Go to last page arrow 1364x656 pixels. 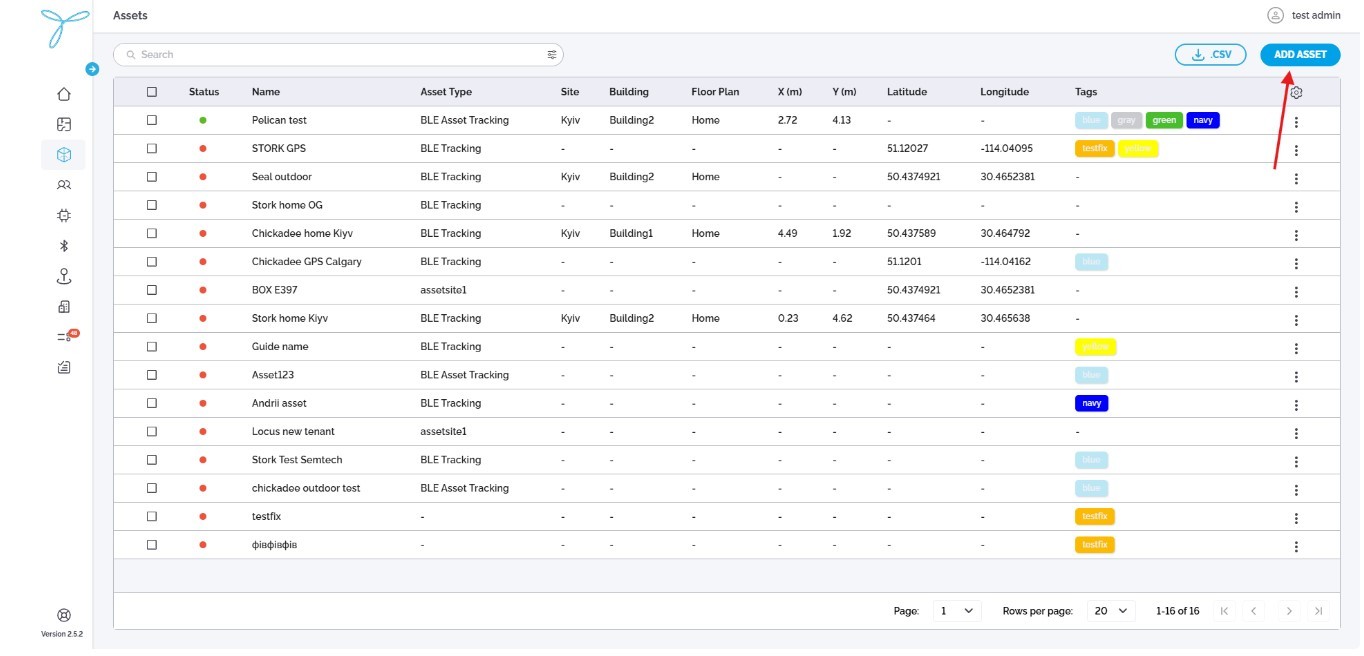point(1319,611)
